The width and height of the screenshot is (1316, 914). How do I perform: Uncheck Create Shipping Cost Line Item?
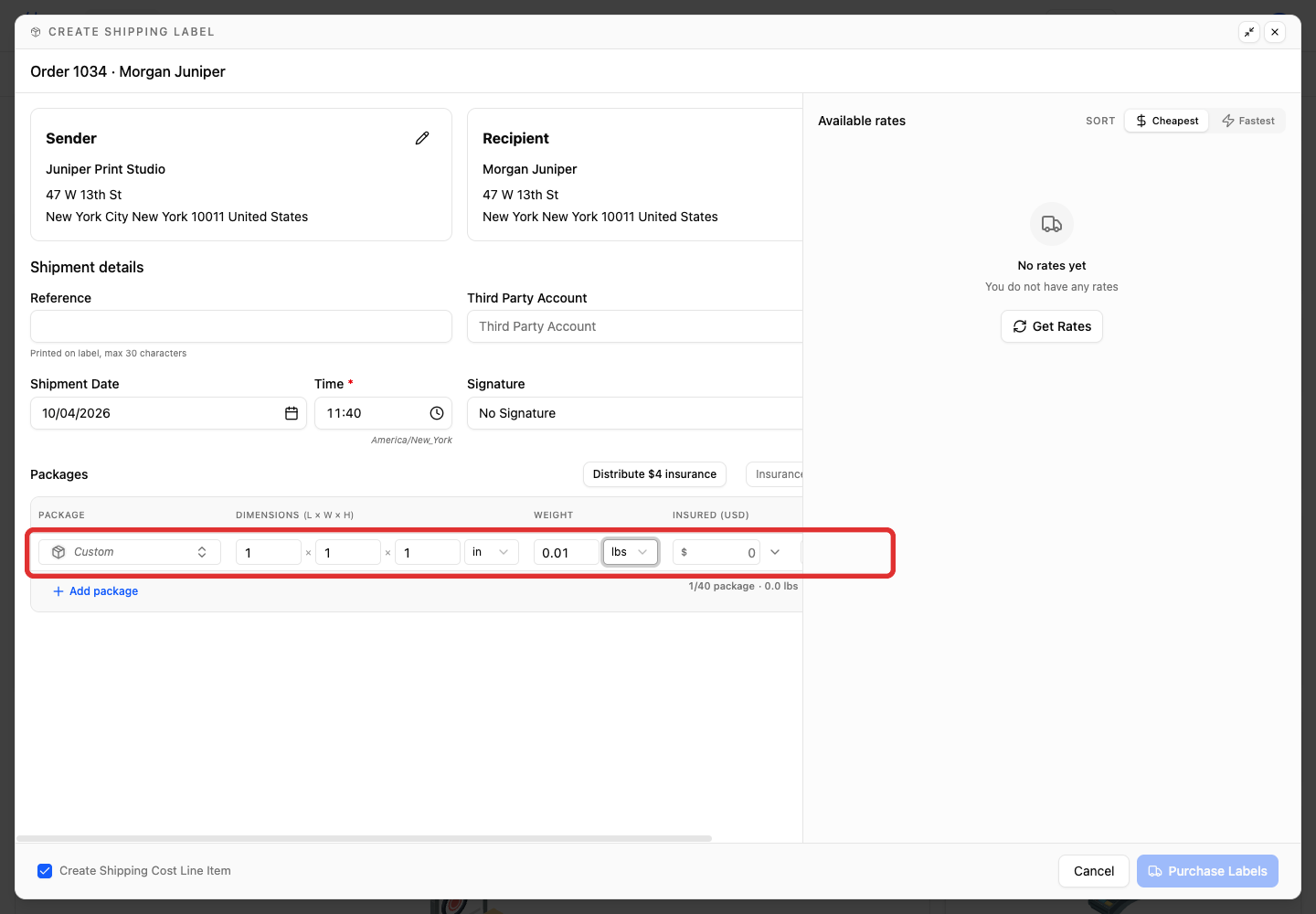click(45, 871)
